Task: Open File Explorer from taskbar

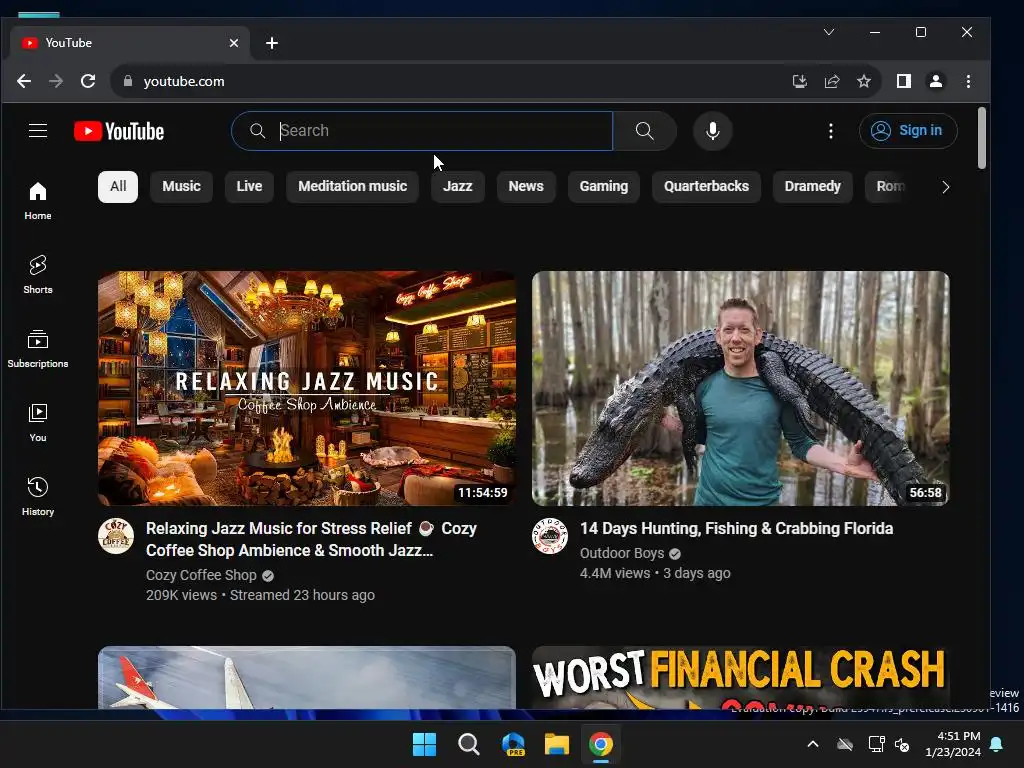Action: point(557,744)
